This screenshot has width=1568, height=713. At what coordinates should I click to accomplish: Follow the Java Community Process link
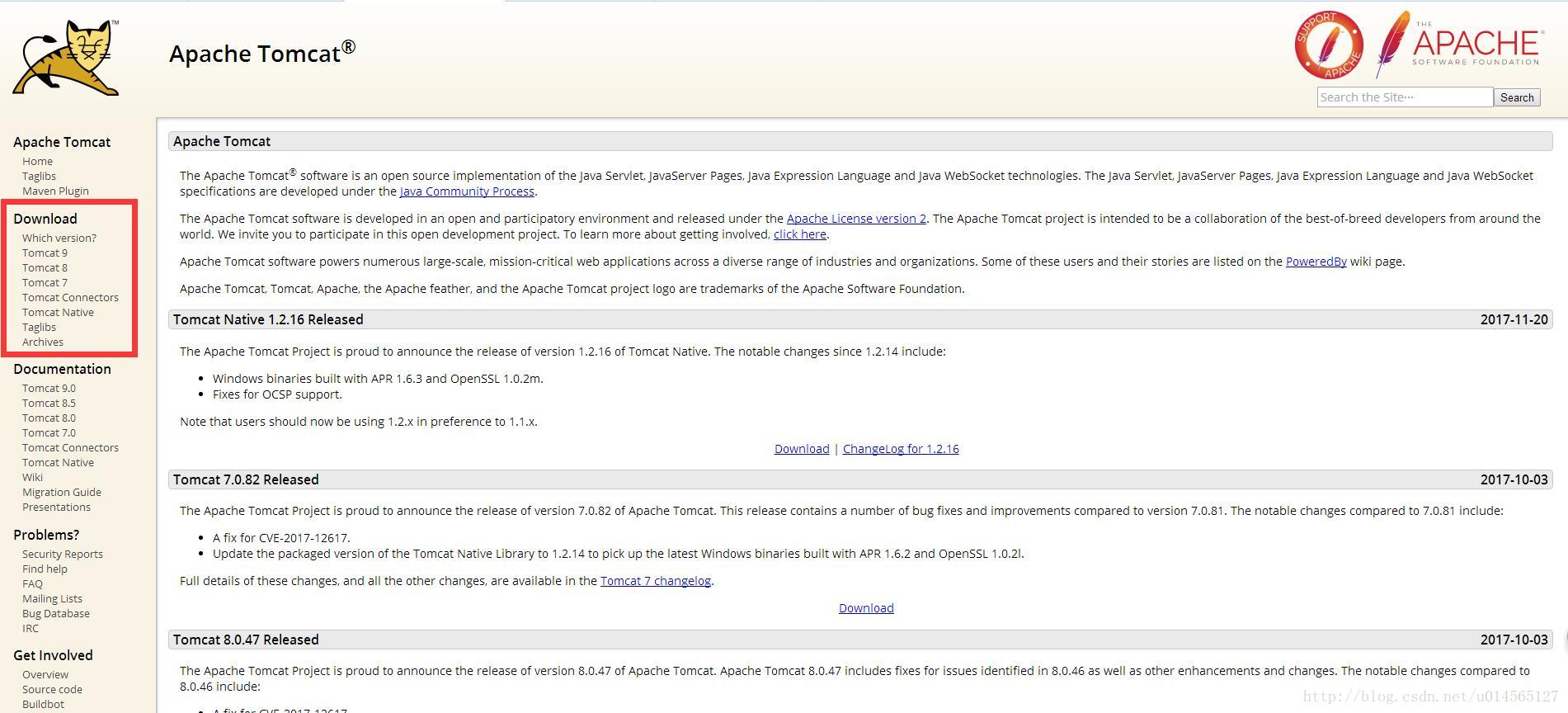467,191
